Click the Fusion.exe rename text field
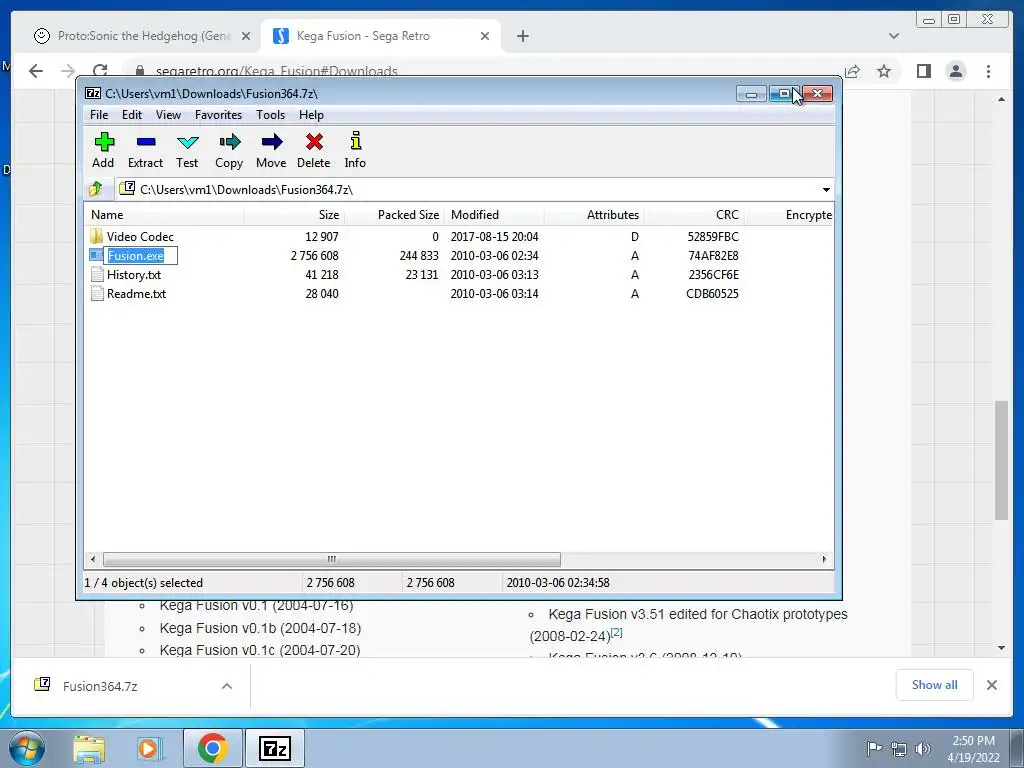Image resolution: width=1024 pixels, height=768 pixels. tap(140, 255)
